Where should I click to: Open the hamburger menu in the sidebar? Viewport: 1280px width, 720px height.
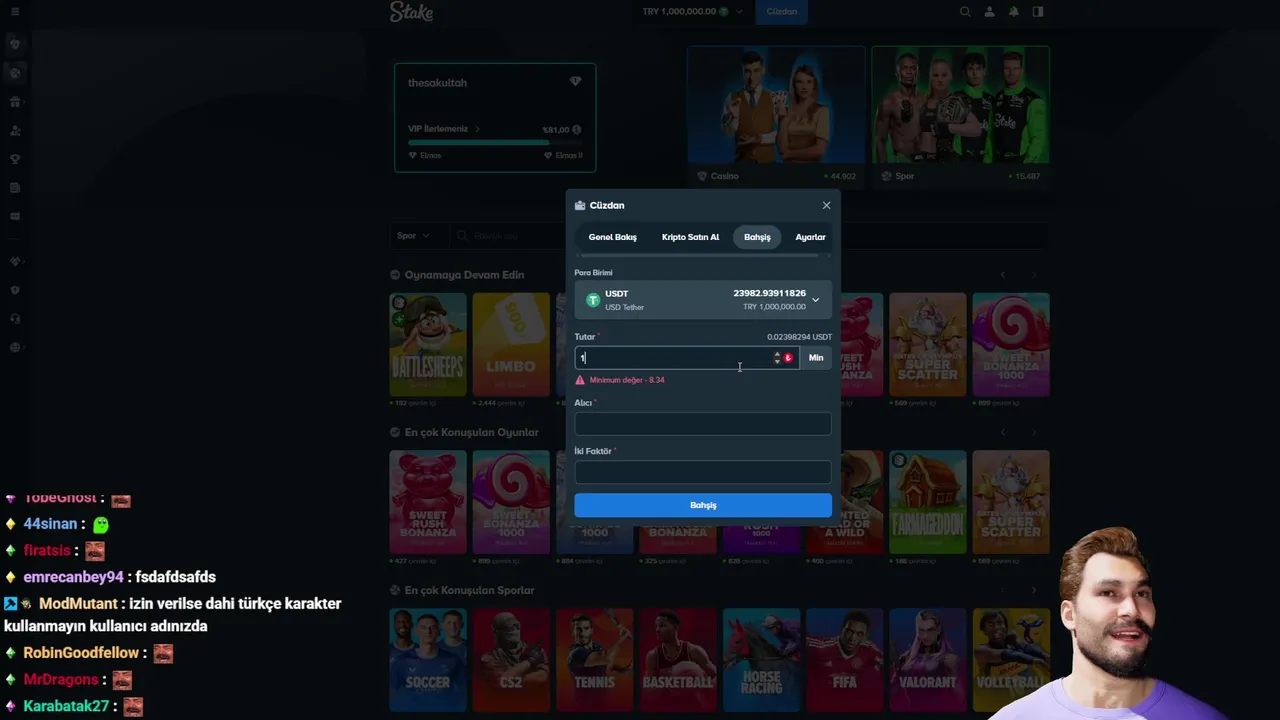[x=14, y=12]
